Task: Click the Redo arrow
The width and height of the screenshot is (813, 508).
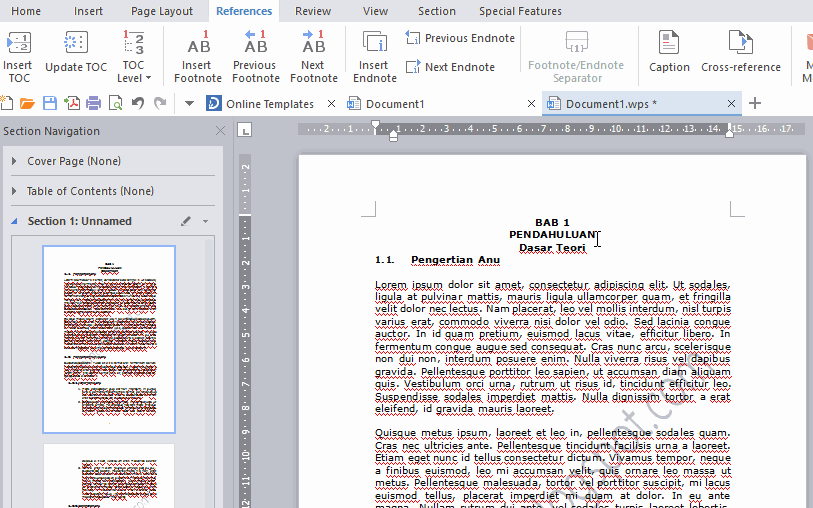Action: pyautogui.click(x=160, y=103)
